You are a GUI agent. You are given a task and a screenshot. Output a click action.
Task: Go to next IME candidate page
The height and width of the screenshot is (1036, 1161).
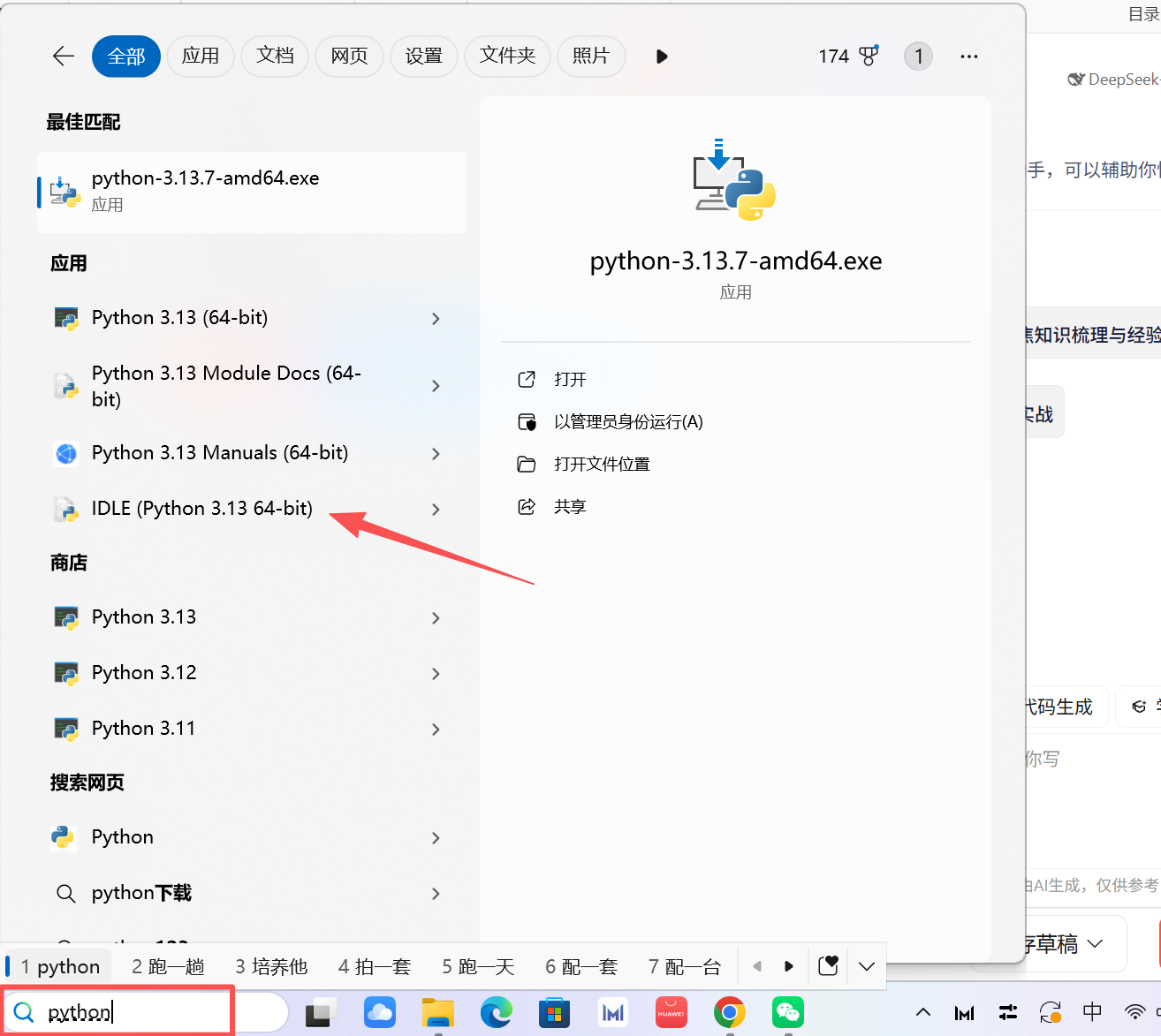coord(789,966)
